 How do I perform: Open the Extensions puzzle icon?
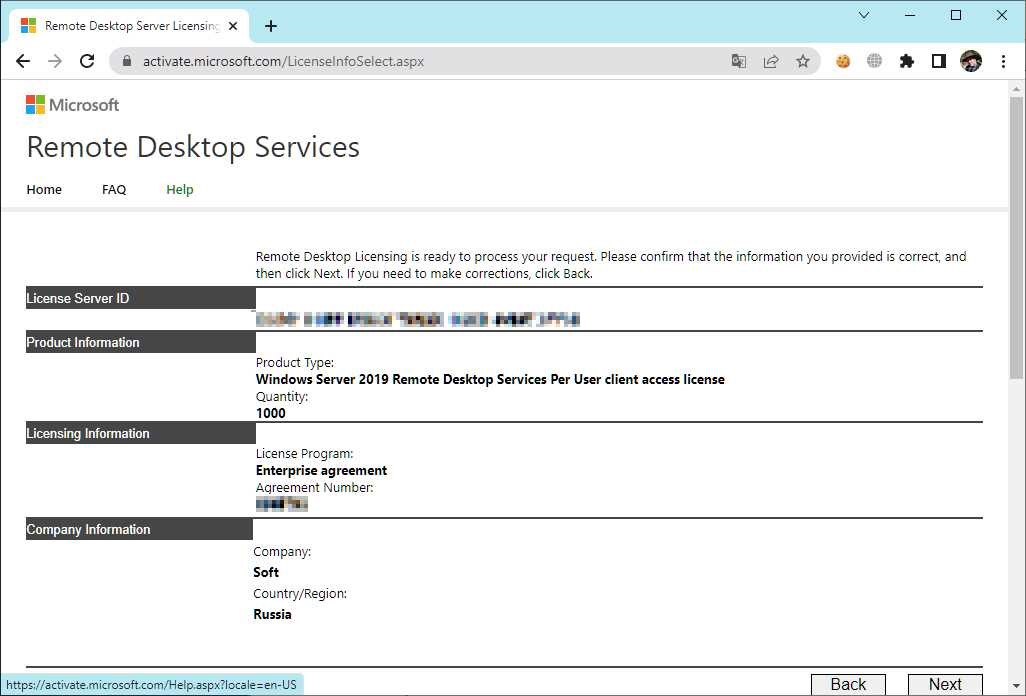pos(906,61)
